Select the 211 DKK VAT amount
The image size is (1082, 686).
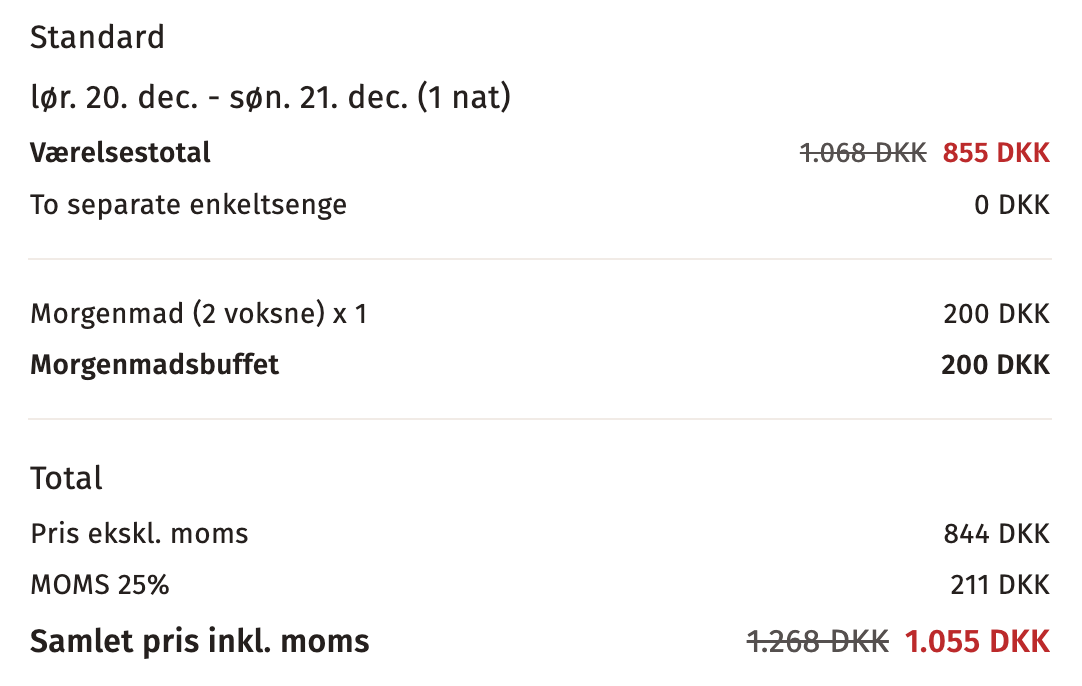click(x=1000, y=585)
